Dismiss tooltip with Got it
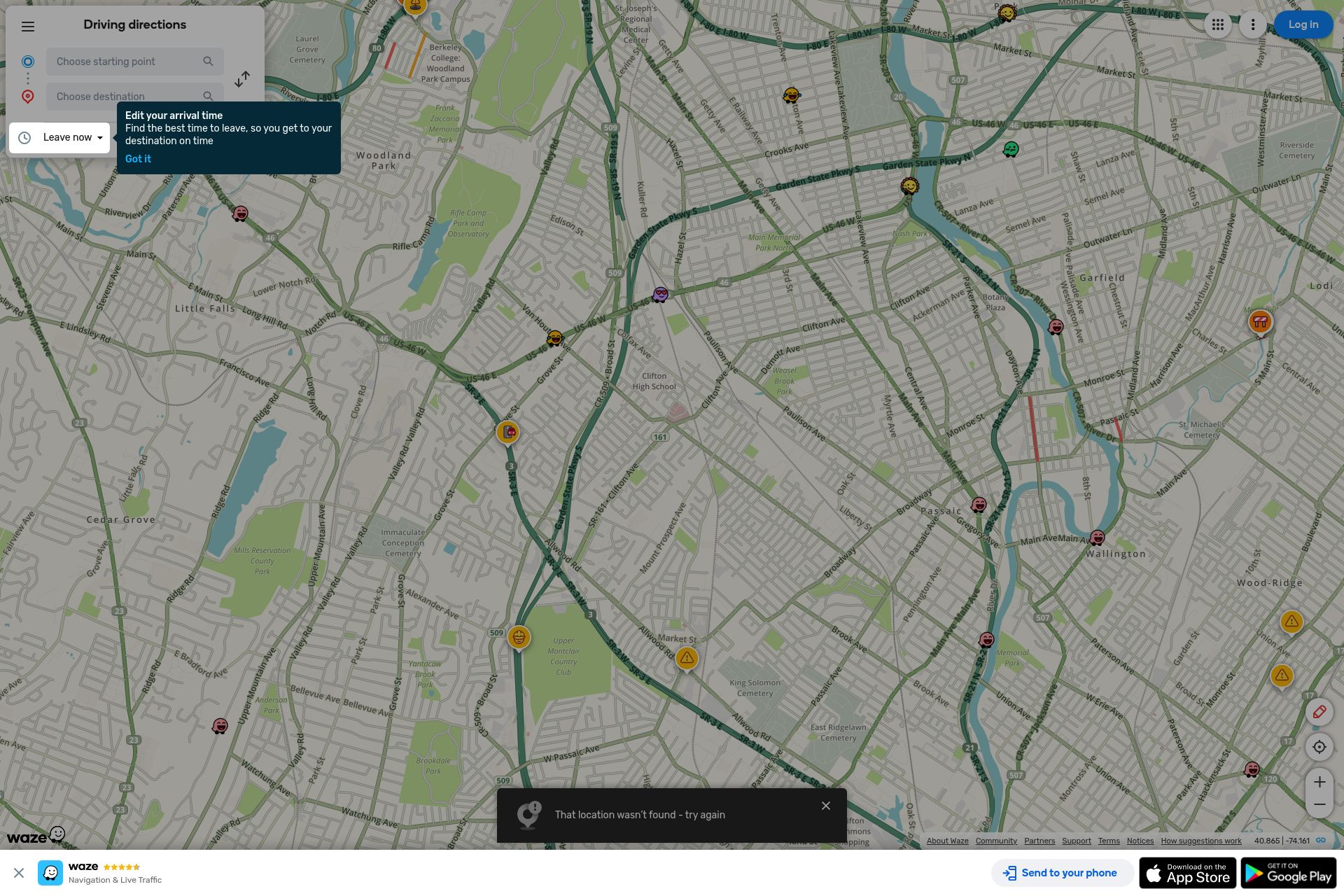The height and width of the screenshot is (896, 1344). (x=138, y=159)
